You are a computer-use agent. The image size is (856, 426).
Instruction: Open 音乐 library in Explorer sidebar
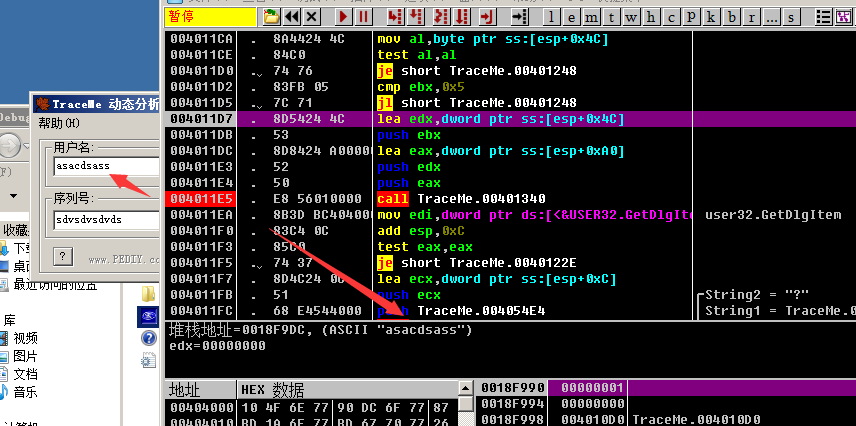point(25,392)
